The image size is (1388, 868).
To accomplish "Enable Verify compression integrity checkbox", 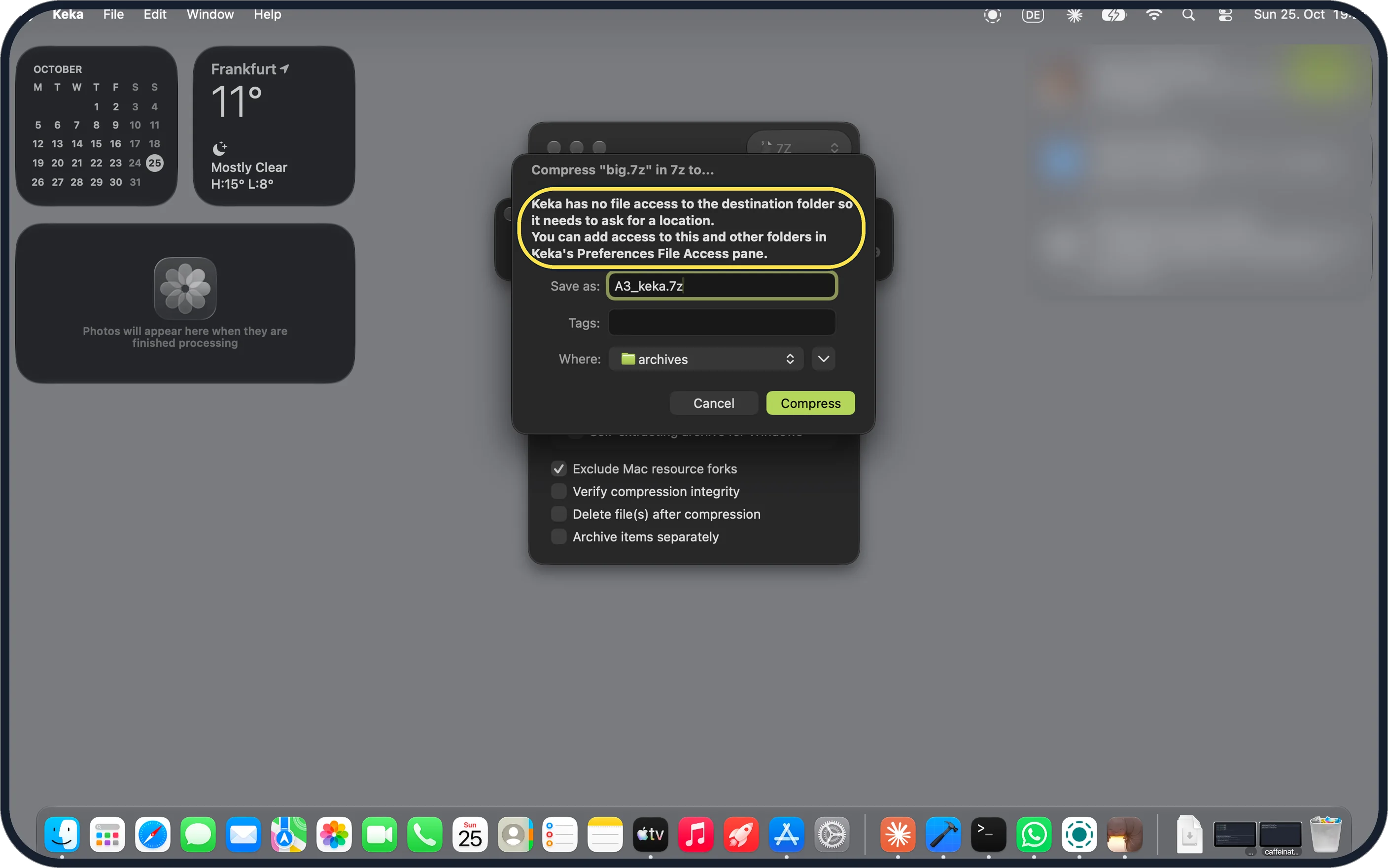I will [559, 492].
